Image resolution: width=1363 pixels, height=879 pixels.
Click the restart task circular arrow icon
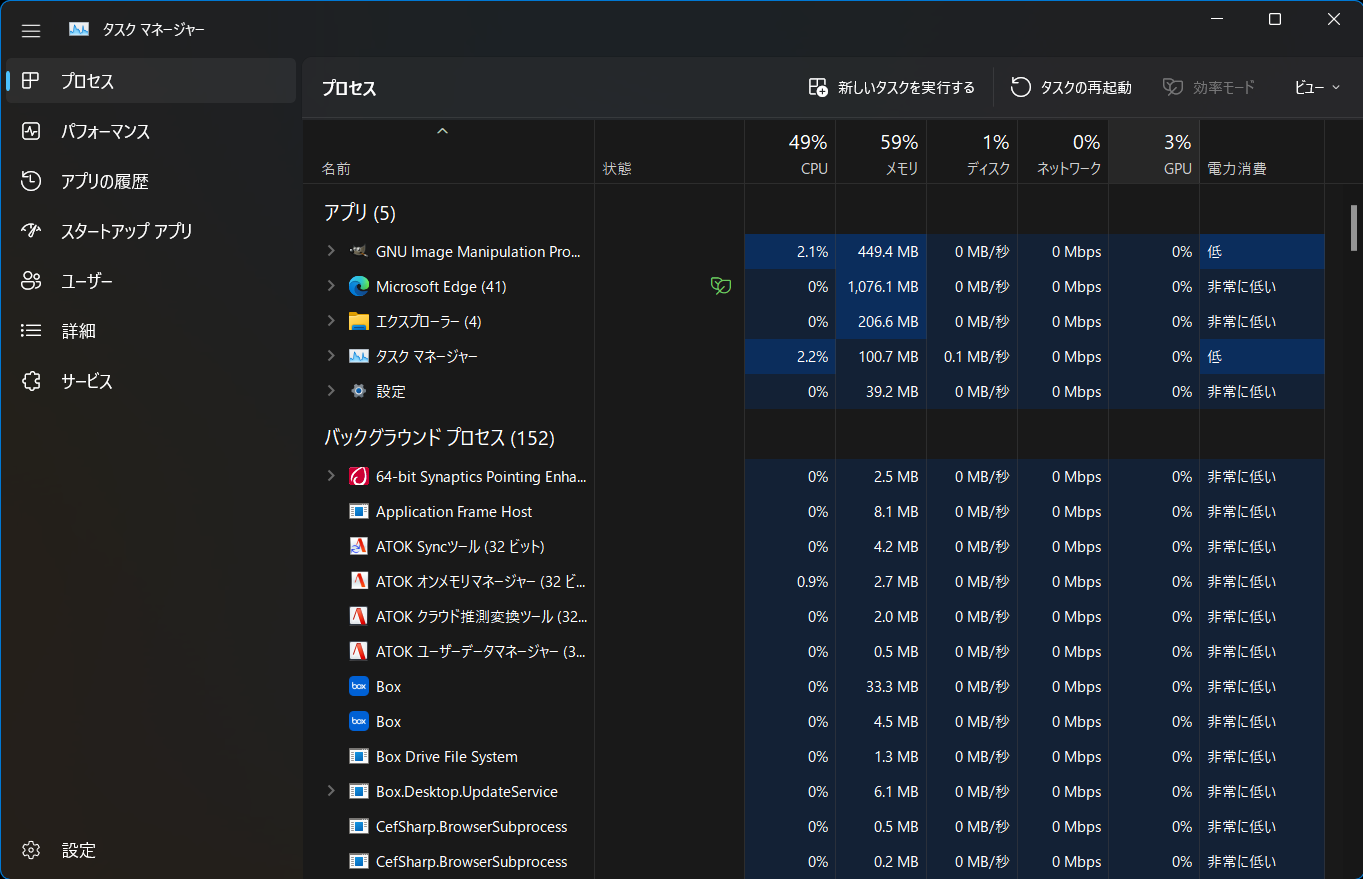1020,87
